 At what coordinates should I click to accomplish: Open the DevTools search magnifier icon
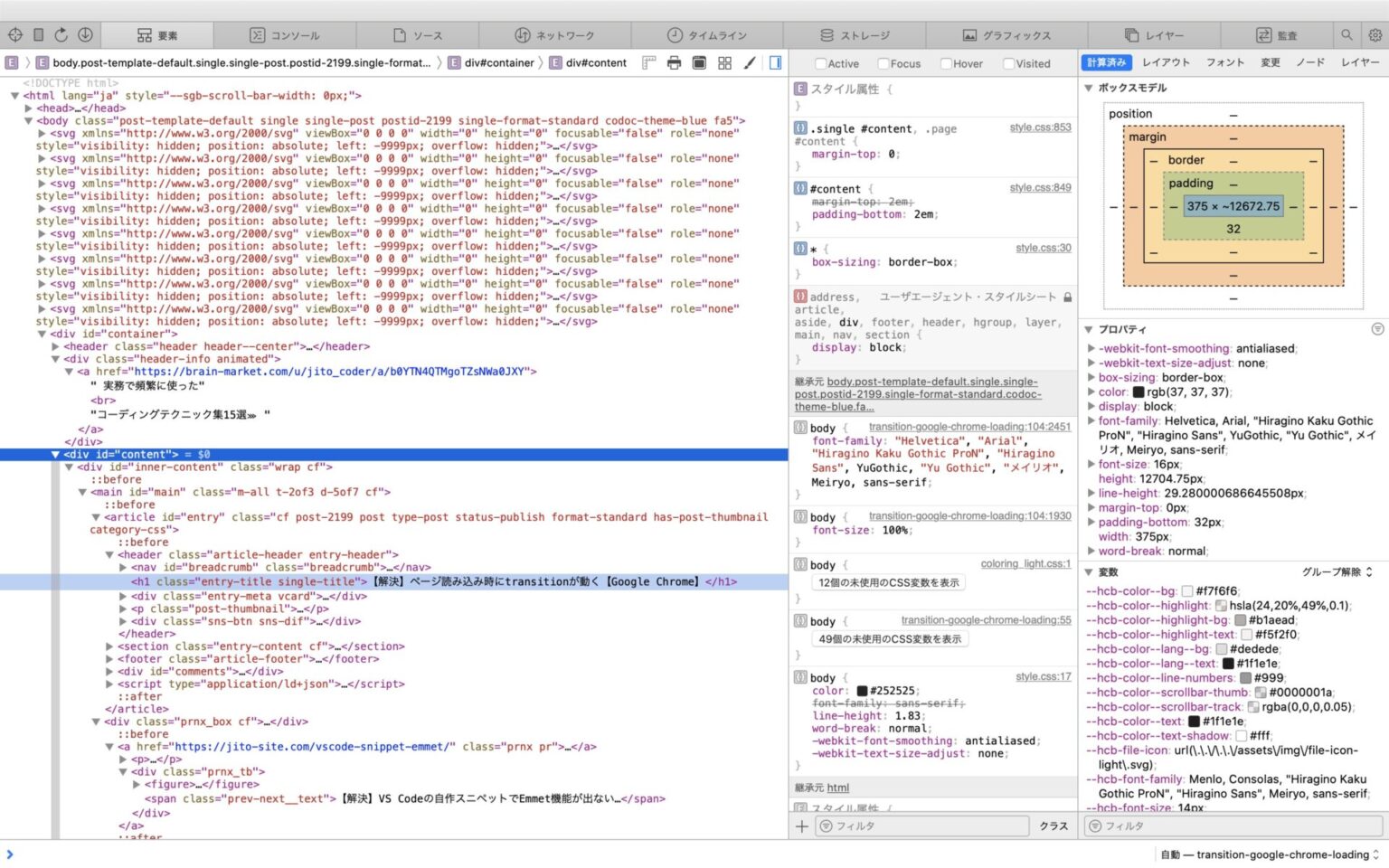click(x=1346, y=35)
